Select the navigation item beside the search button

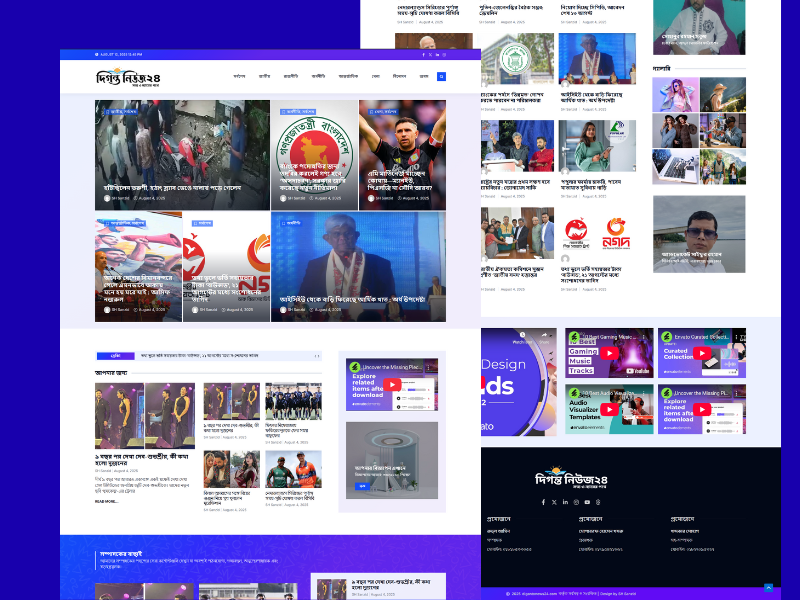tap(424, 77)
